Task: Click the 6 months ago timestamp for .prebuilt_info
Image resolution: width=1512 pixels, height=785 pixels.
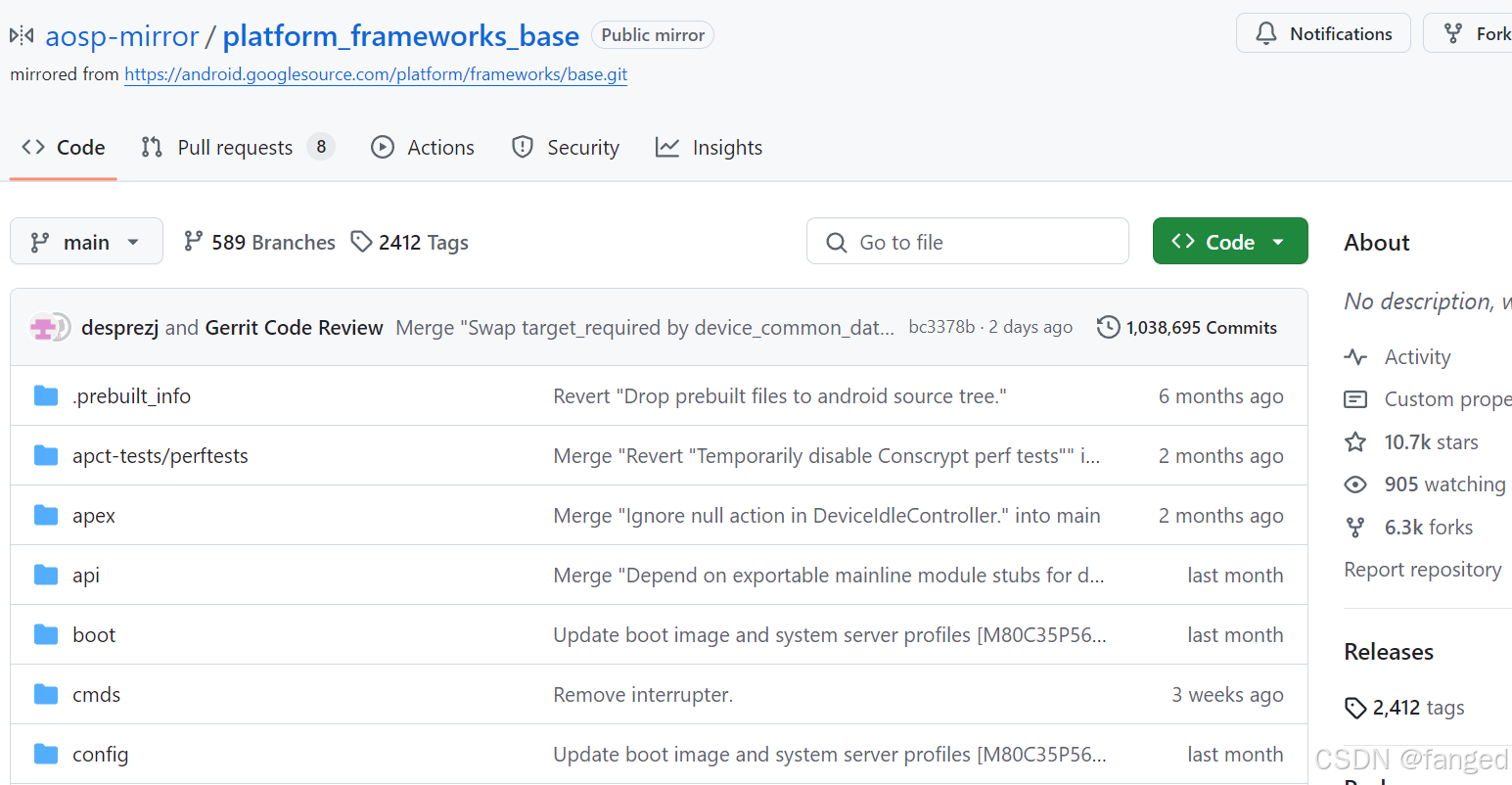Action: [x=1220, y=396]
